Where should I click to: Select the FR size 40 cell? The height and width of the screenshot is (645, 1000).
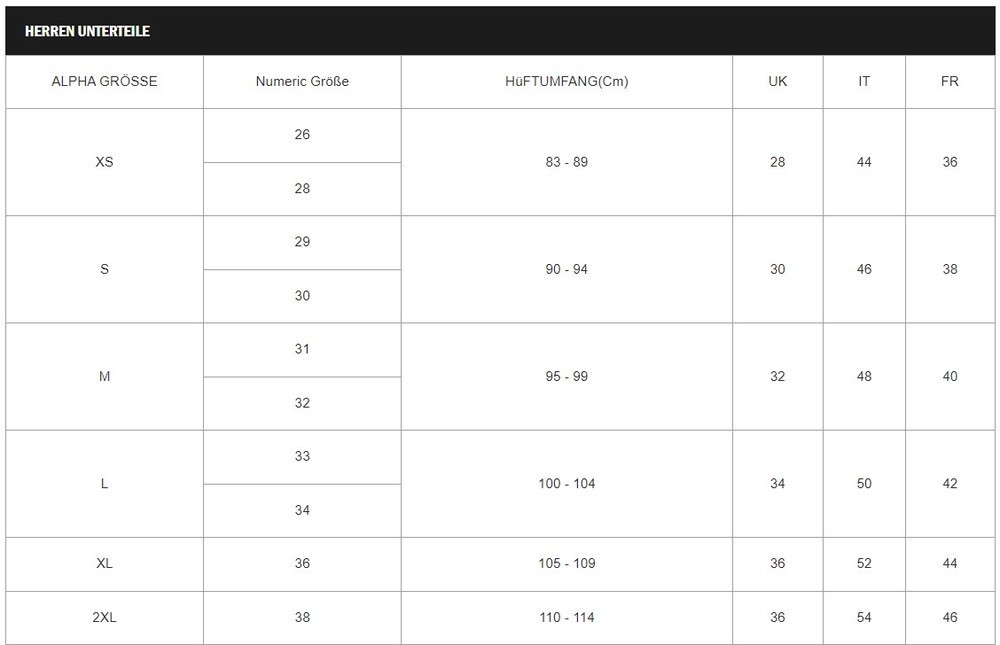(x=950, y=376)
